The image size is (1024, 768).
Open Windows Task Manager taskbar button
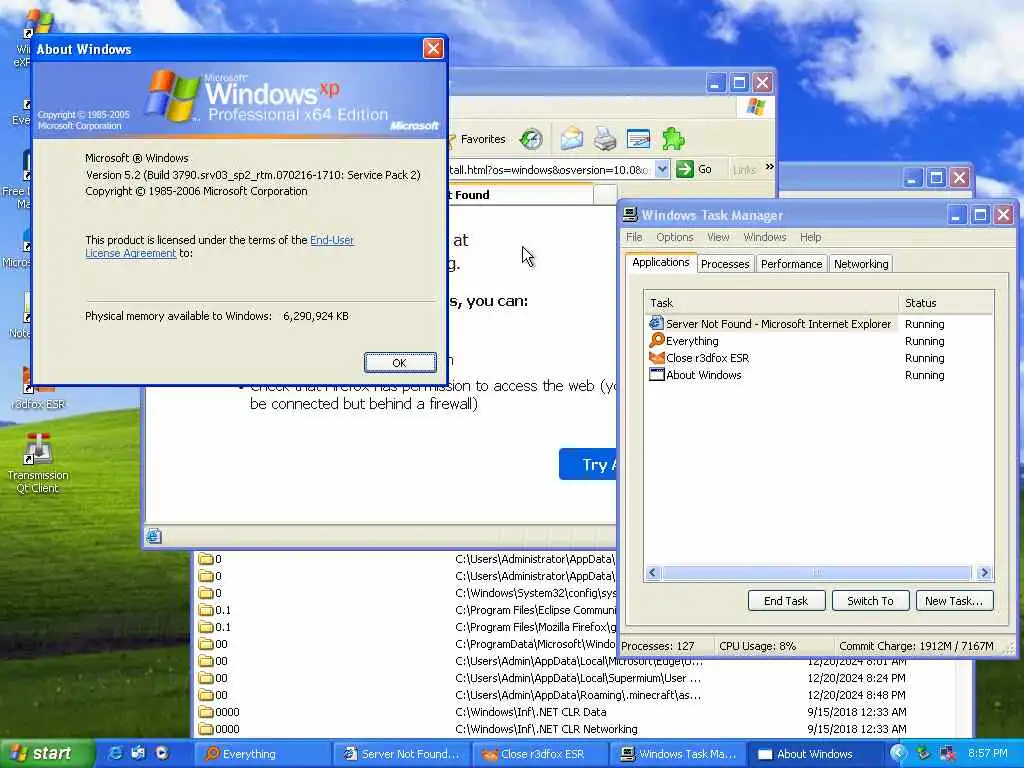(679, 754)
